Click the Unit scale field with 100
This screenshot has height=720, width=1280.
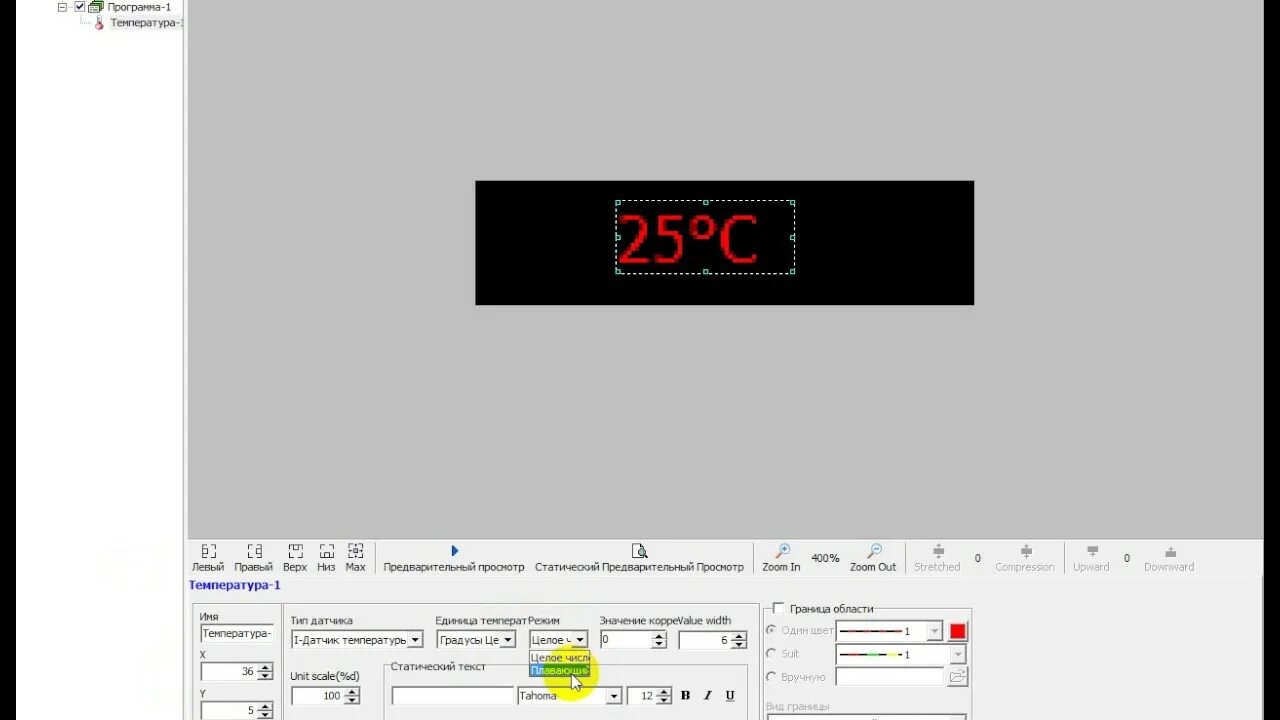[316, 696]
